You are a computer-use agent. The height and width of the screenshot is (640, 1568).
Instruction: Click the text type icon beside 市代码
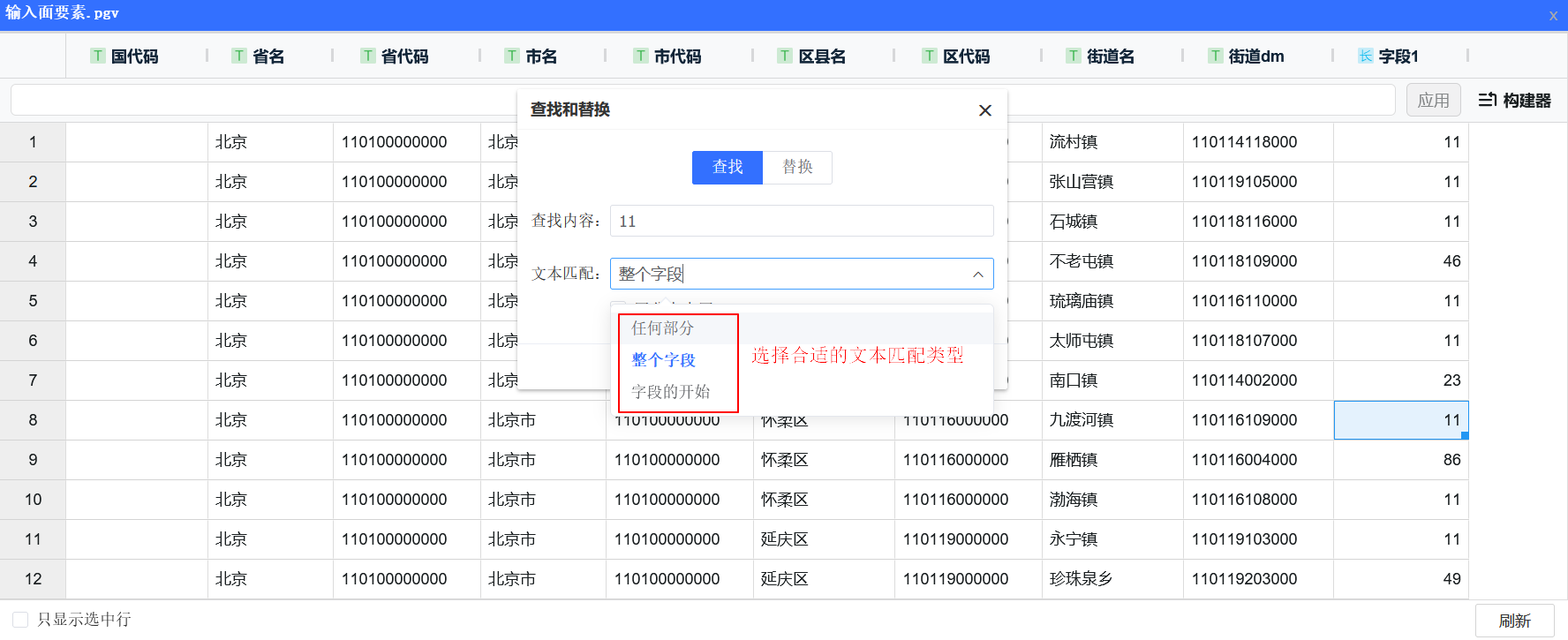click(x=641, y=56)
